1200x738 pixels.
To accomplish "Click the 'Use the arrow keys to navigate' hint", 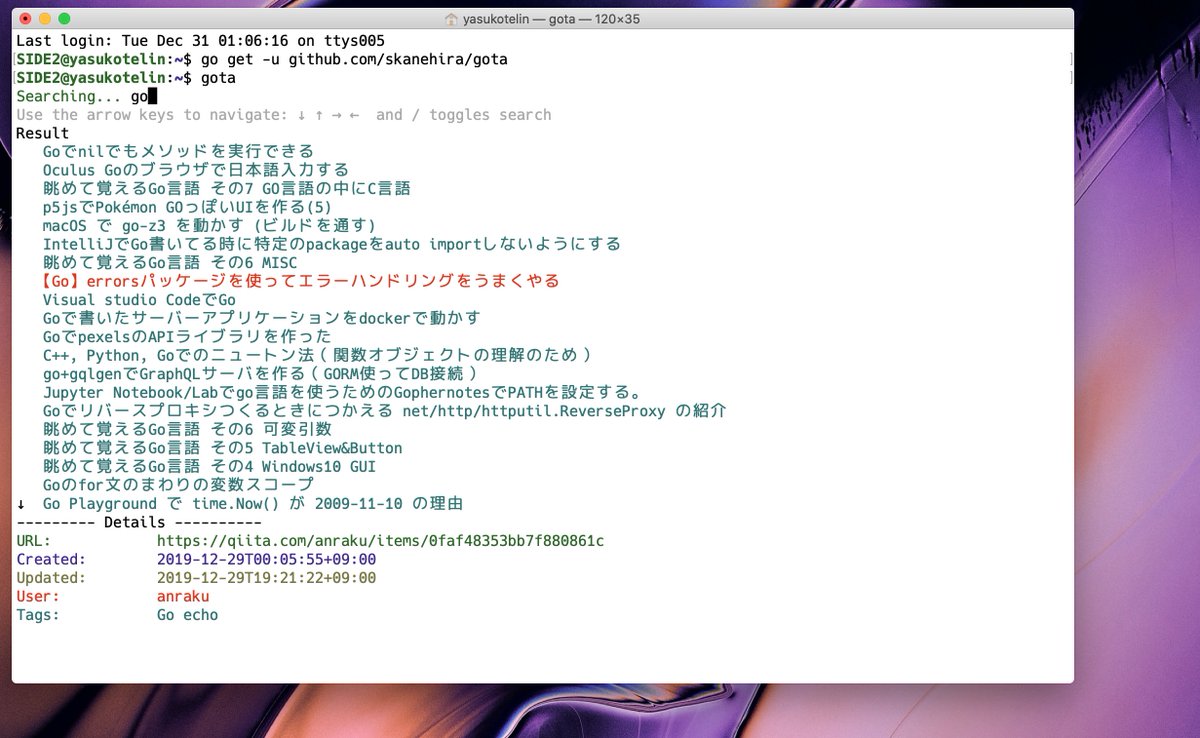I will tap(284, 115).
